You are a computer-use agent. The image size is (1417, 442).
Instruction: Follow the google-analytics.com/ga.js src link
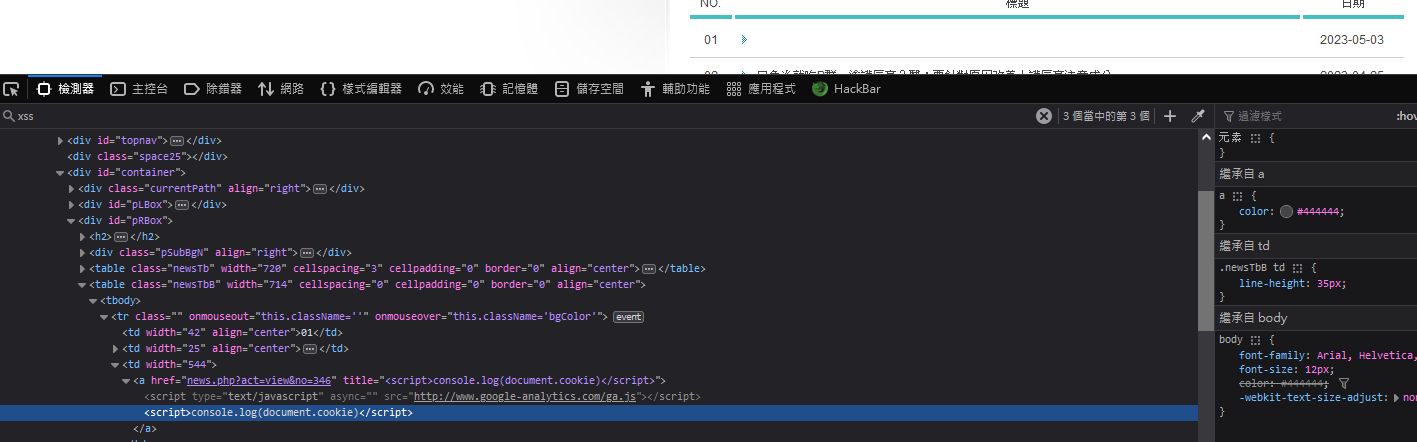[x=525, y=397]
